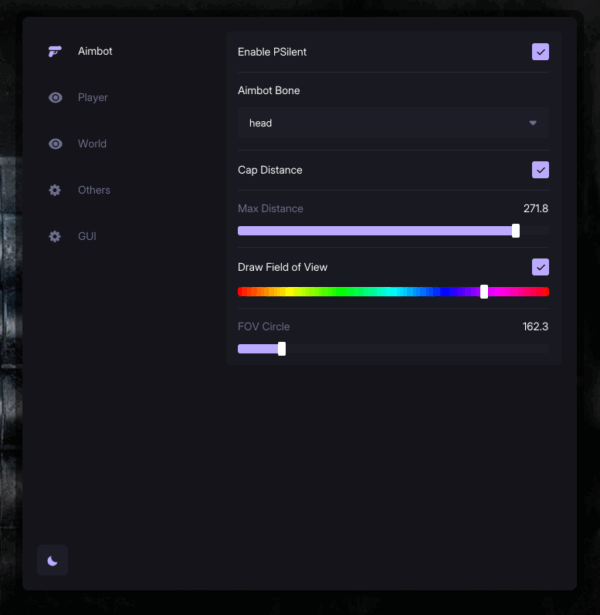Click the hue color slider handle

(484, 292)
